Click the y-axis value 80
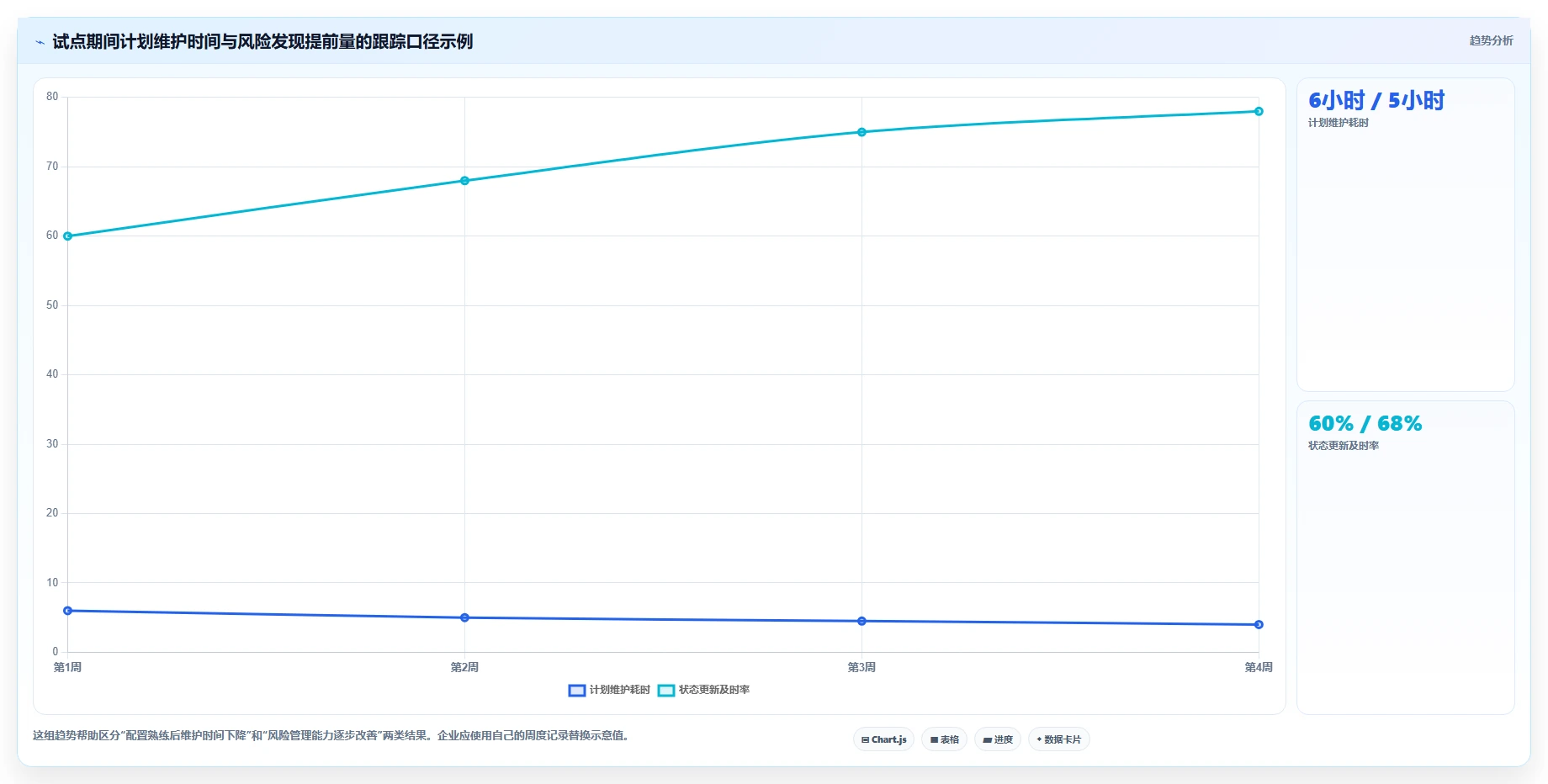Image resolution: width=1548 pixels, height=784 pixels. [x=52, y=97]
